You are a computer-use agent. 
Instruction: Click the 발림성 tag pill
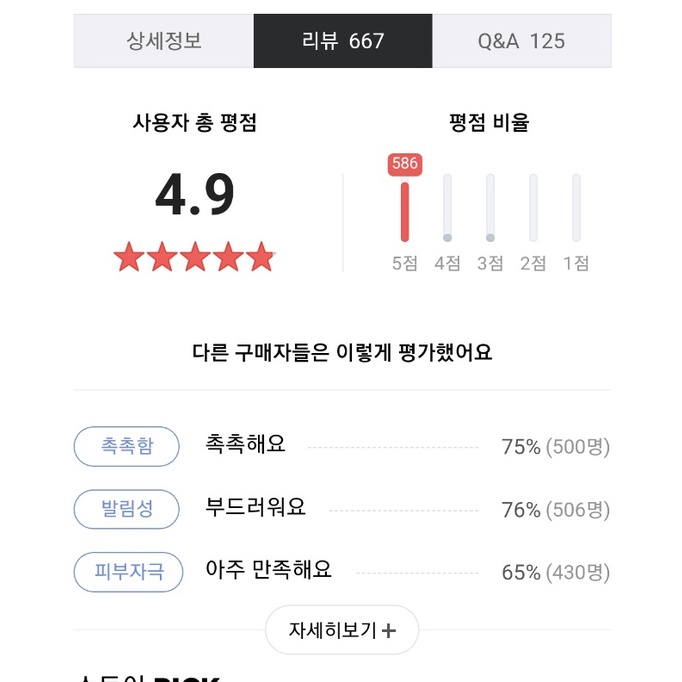(127, 509)
